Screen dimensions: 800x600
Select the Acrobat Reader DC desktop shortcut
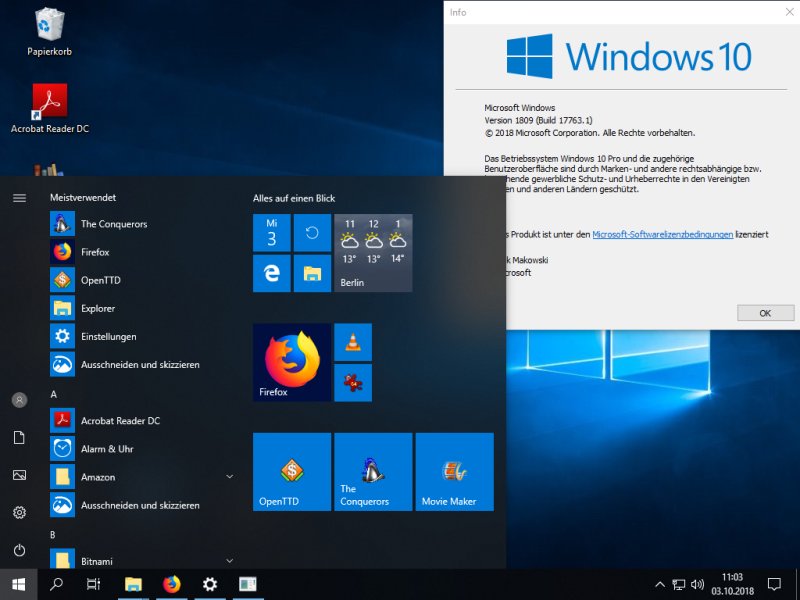[49, 109]
